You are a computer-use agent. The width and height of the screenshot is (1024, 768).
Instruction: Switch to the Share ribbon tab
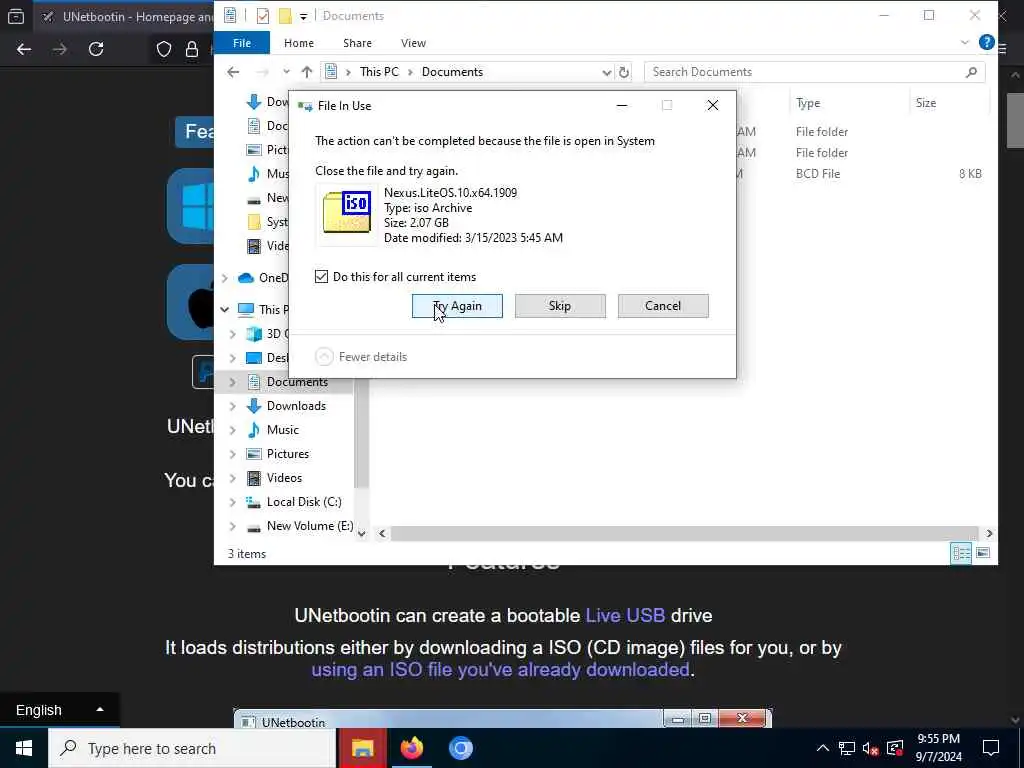tap(357, 43)
